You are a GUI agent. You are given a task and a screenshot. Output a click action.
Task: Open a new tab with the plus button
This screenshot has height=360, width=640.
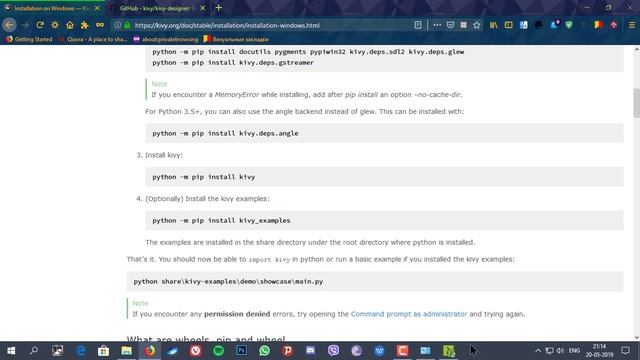tap(218, 8)
